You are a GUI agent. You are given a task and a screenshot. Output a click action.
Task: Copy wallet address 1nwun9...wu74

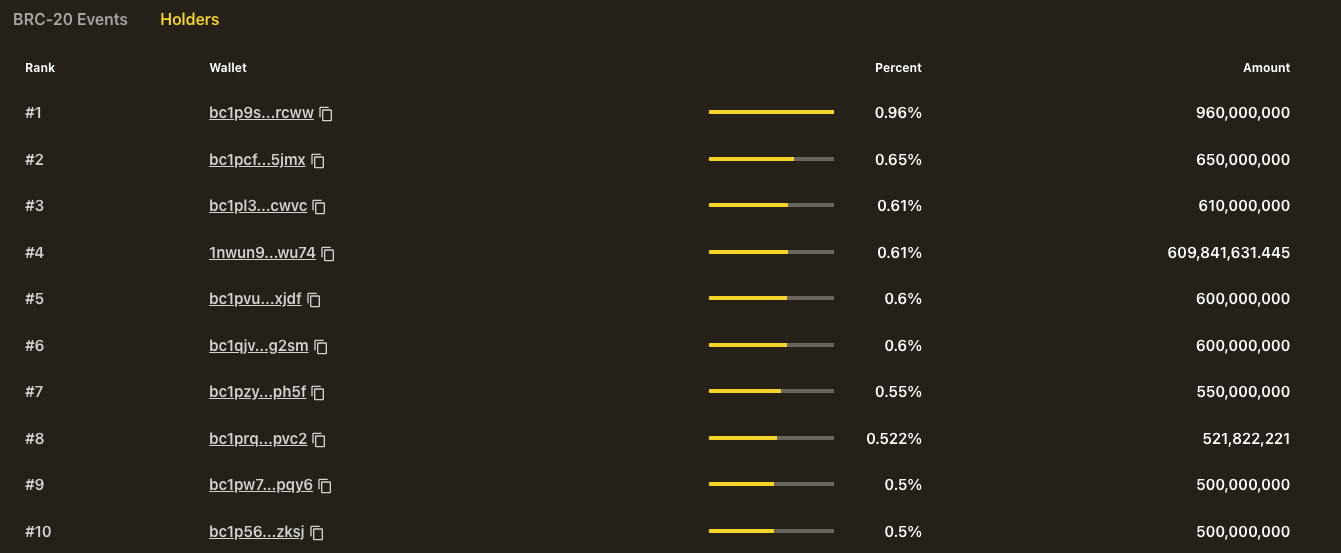click(328, 254)
